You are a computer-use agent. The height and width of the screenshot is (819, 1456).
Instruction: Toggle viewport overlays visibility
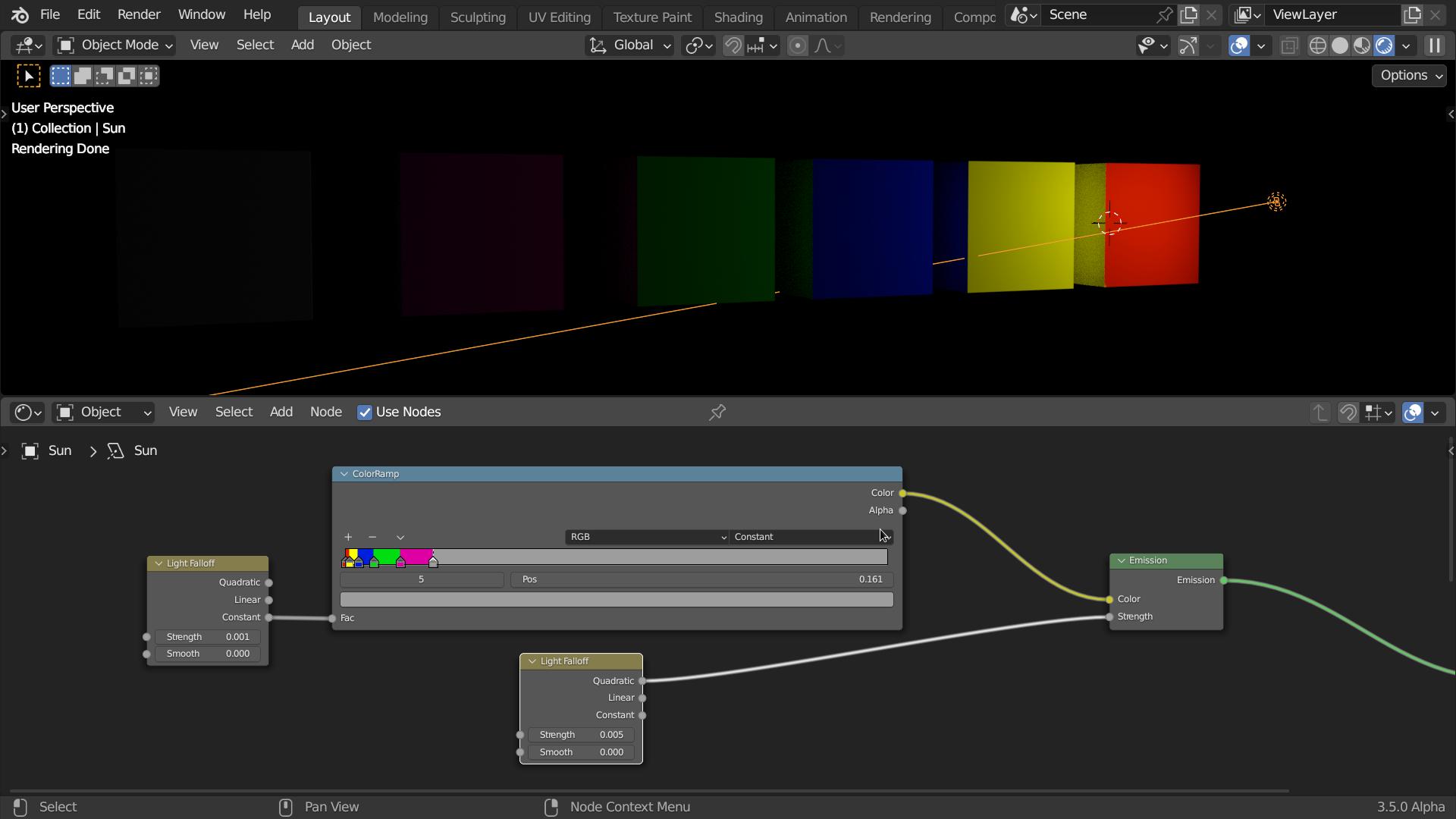(1239, 45)
